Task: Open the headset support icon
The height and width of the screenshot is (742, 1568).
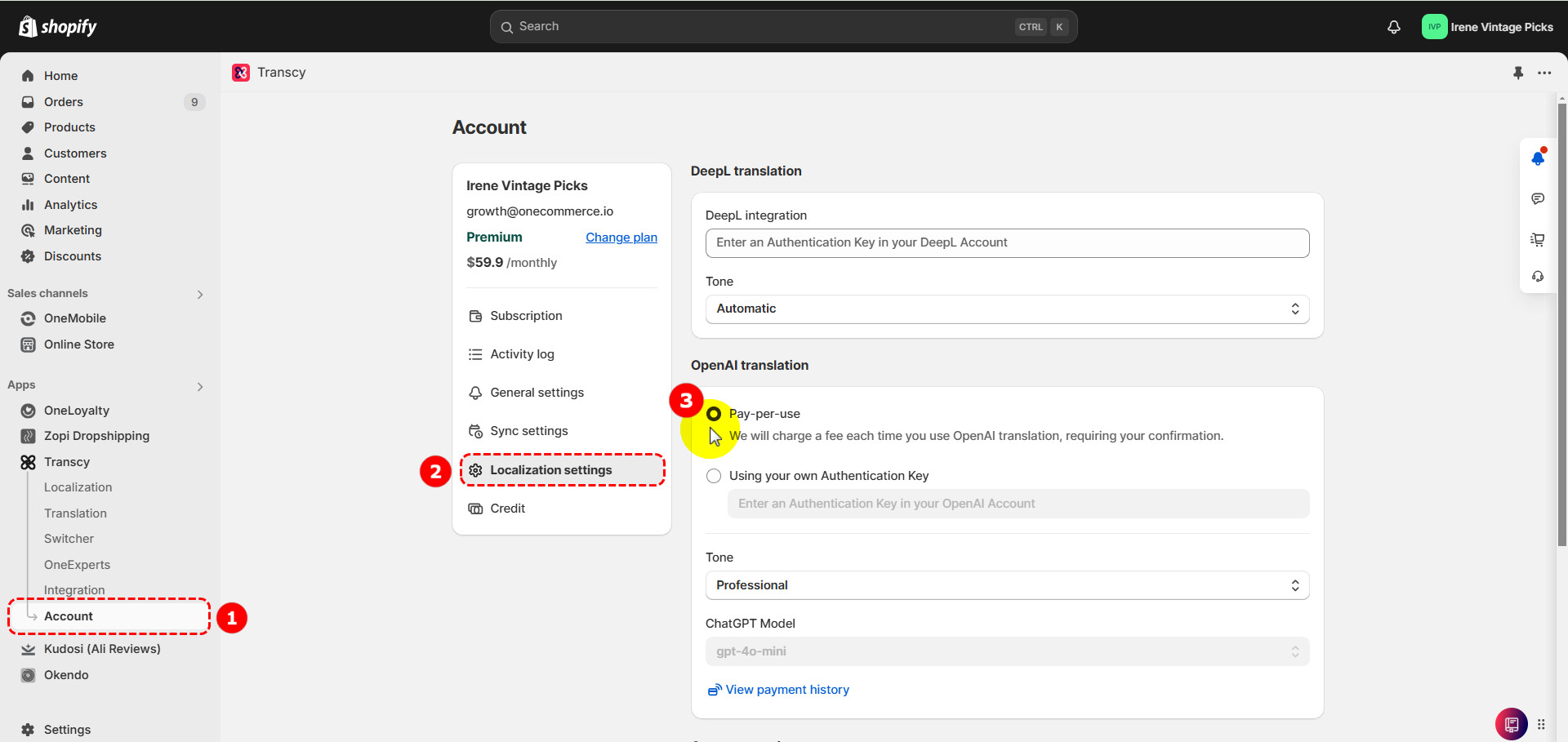Action: point(1538,277)
